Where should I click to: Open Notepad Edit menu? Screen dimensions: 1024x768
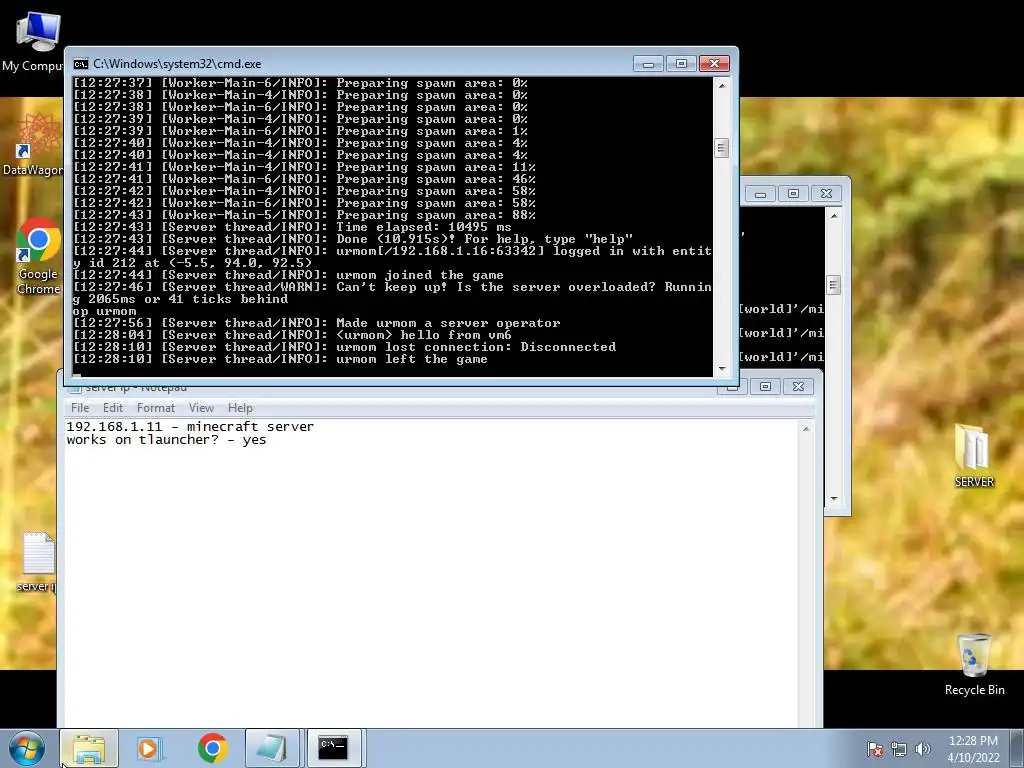(113, 408)
